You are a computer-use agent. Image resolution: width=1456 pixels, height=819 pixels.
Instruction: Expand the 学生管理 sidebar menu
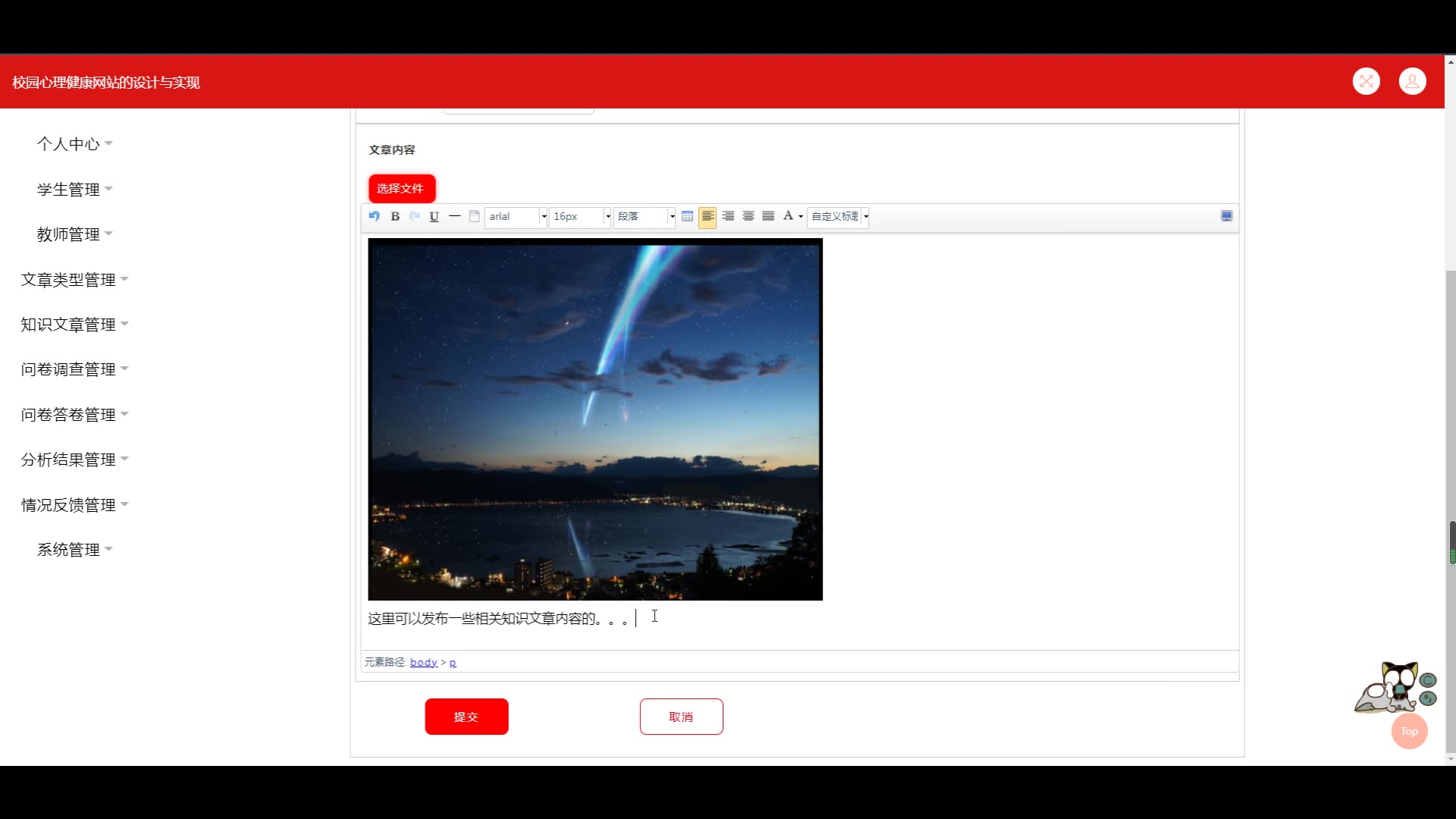pyautogui.click(x=74, y=190)
